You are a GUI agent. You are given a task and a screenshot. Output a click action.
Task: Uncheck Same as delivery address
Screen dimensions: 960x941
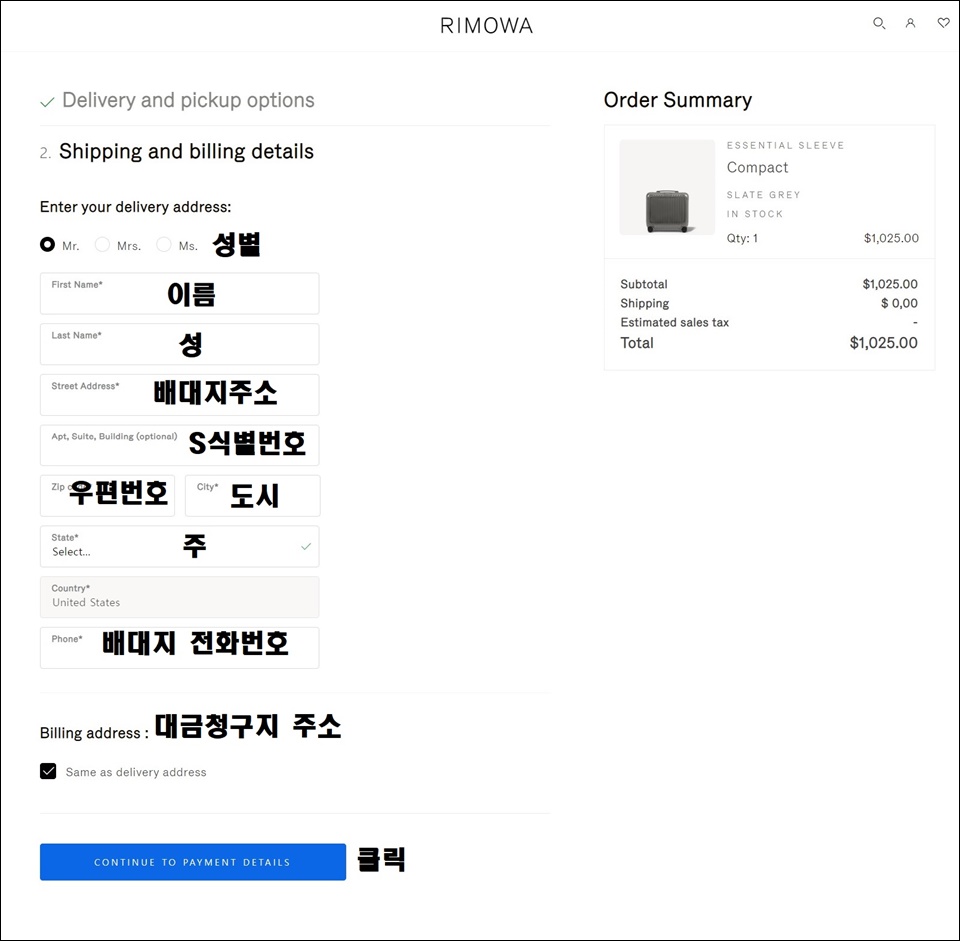[x=48, y=771]
